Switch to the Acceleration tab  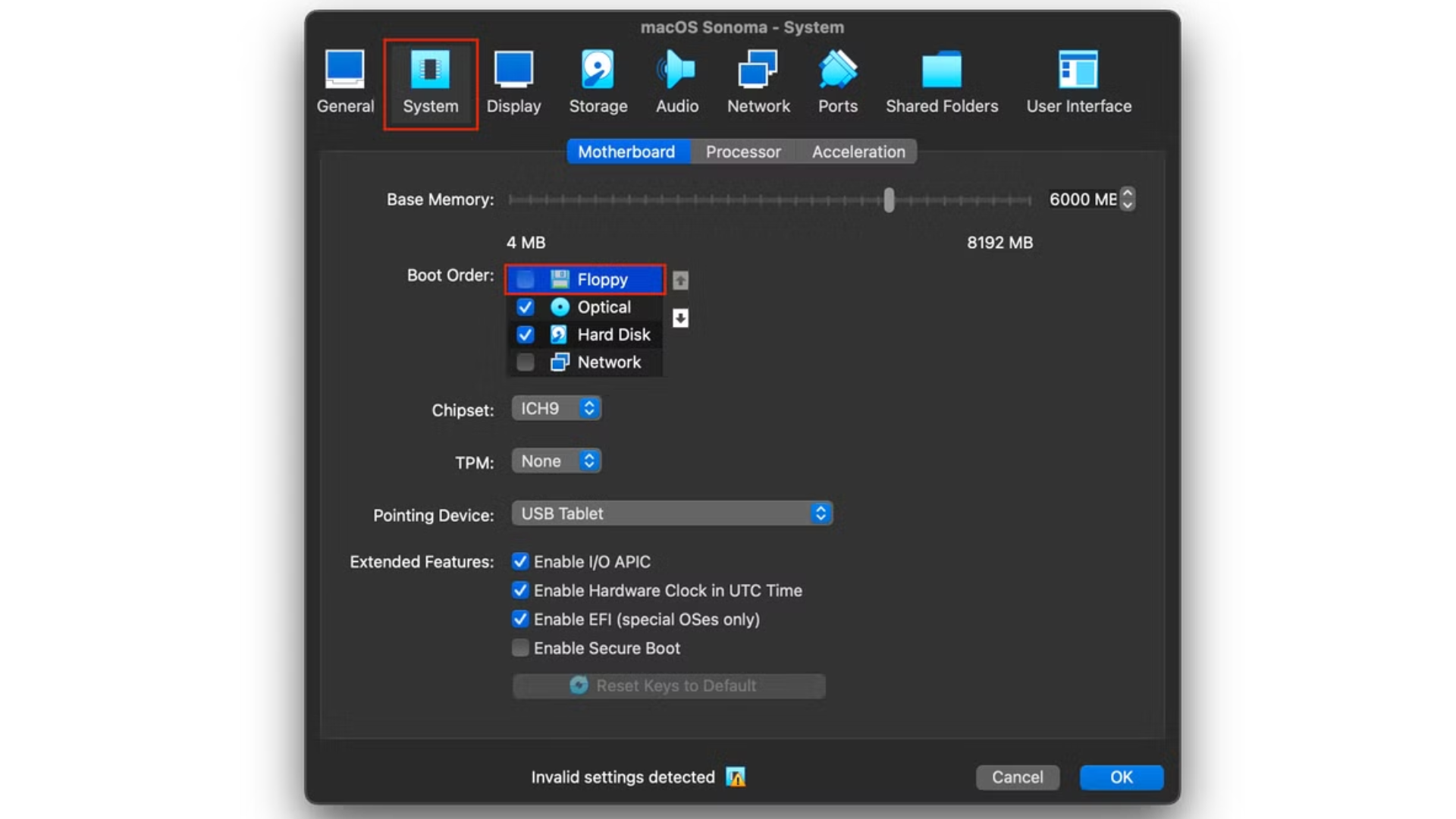click(858, 152)
